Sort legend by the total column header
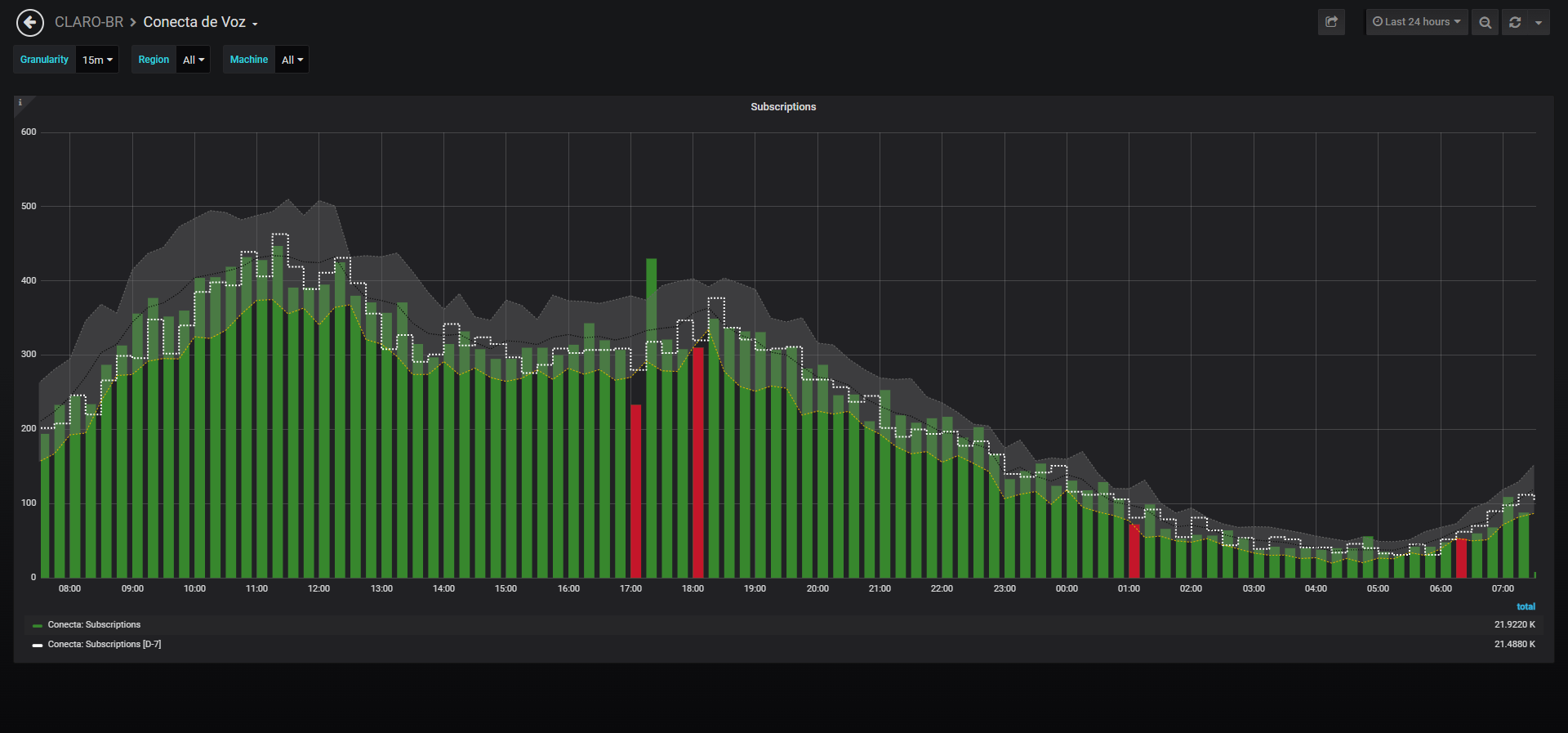Image resolution: width=1568 pixels, height=733 pixels. tap(1526, 607)
